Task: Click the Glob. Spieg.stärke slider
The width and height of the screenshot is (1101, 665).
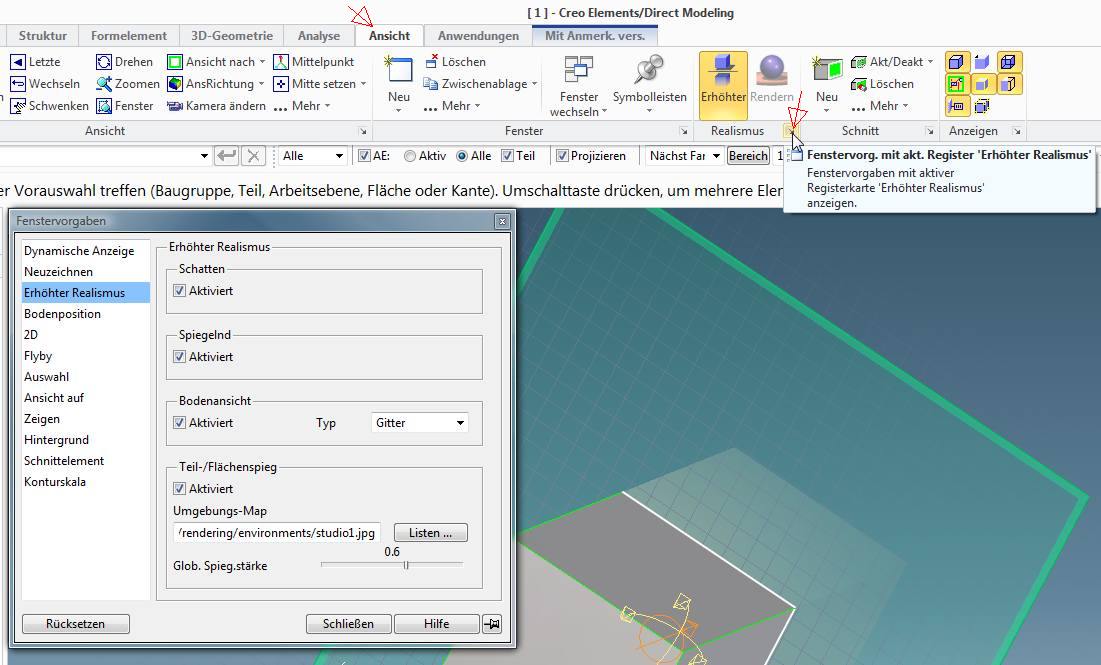Action: pos(392,564)
